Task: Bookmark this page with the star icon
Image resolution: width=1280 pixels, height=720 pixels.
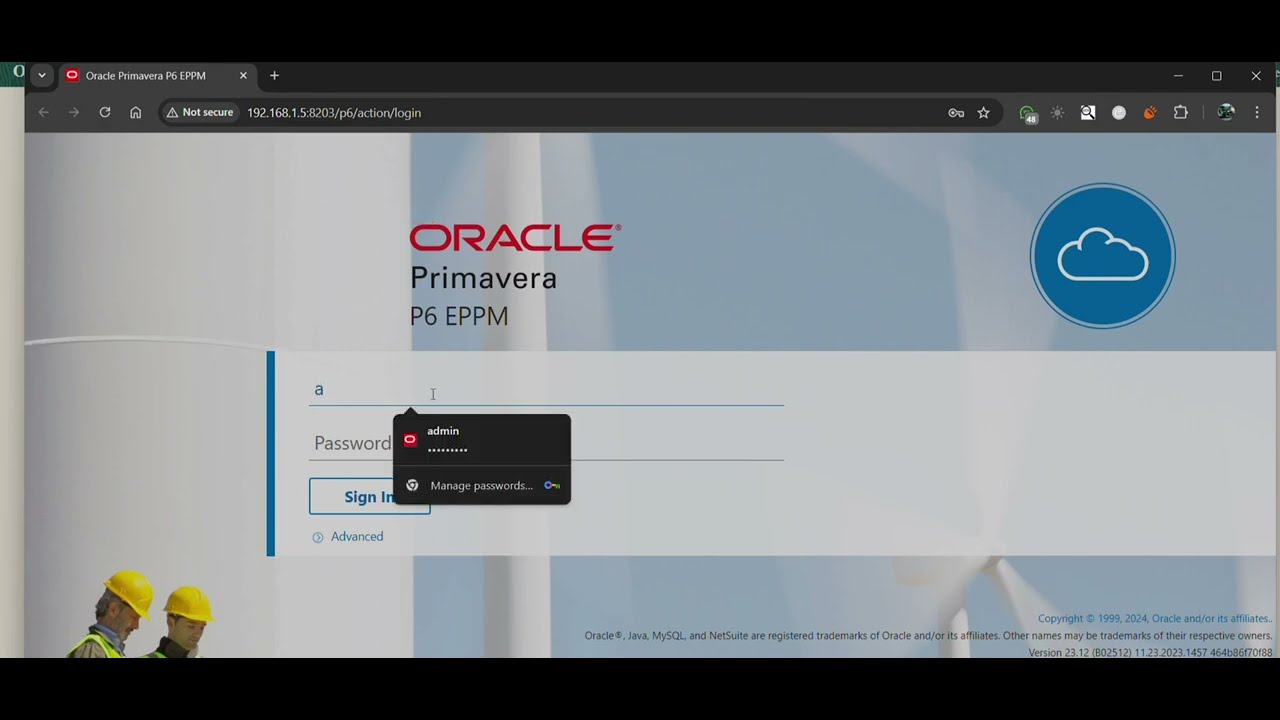Action: coord(984,113)
